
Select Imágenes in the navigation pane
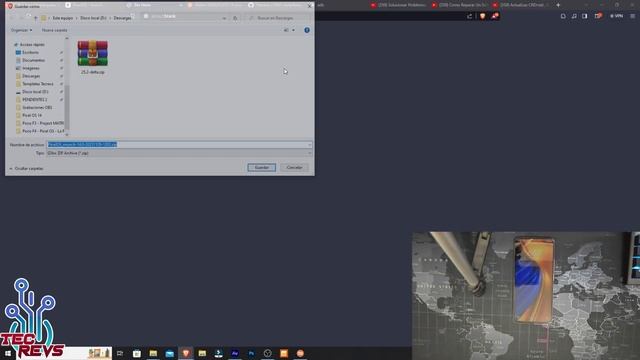(31, 68)
